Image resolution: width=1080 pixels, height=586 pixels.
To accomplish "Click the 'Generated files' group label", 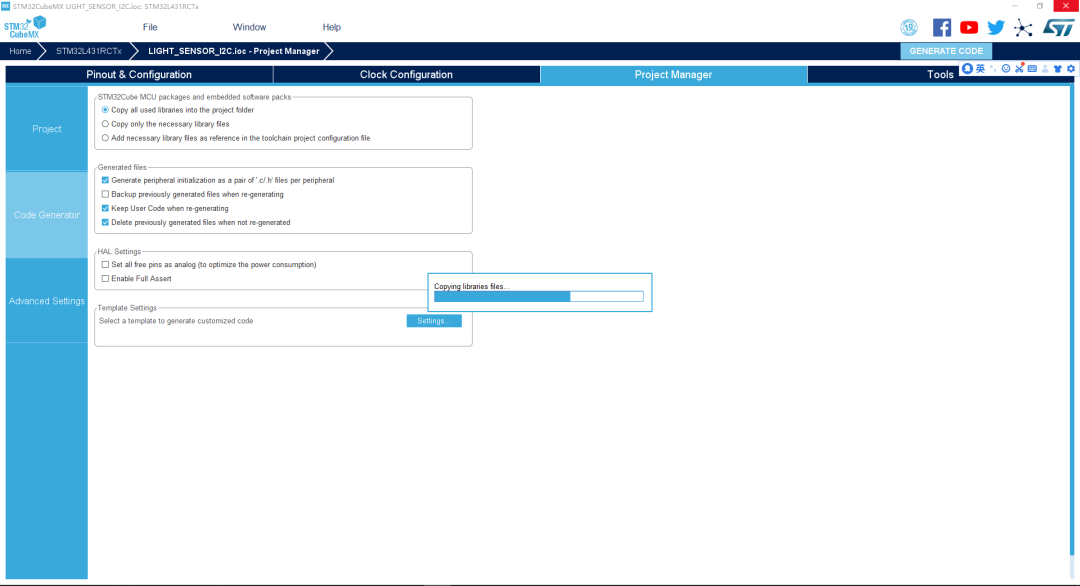I will coord(122,167).
